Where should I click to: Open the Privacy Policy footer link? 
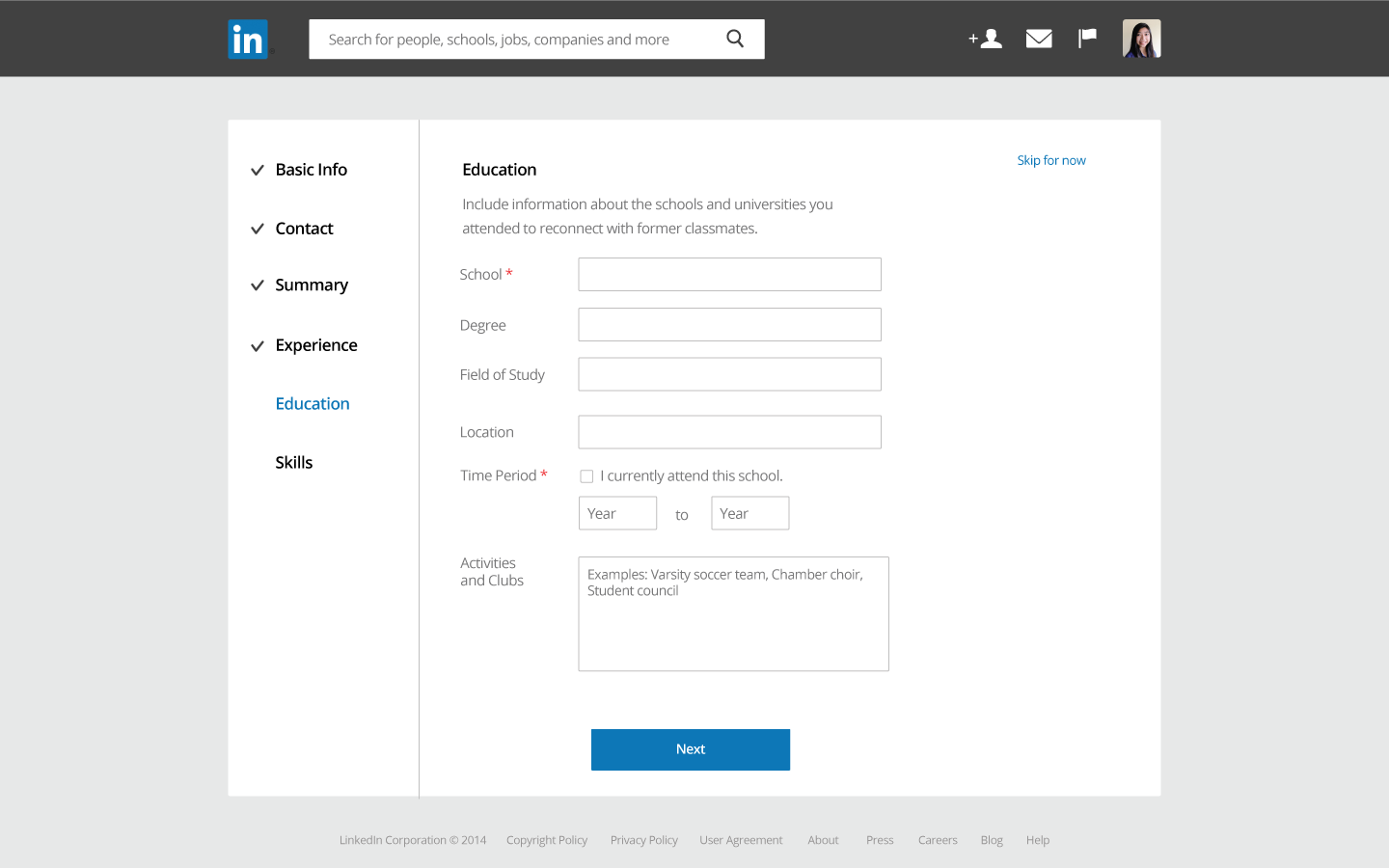tap(644, 840)
